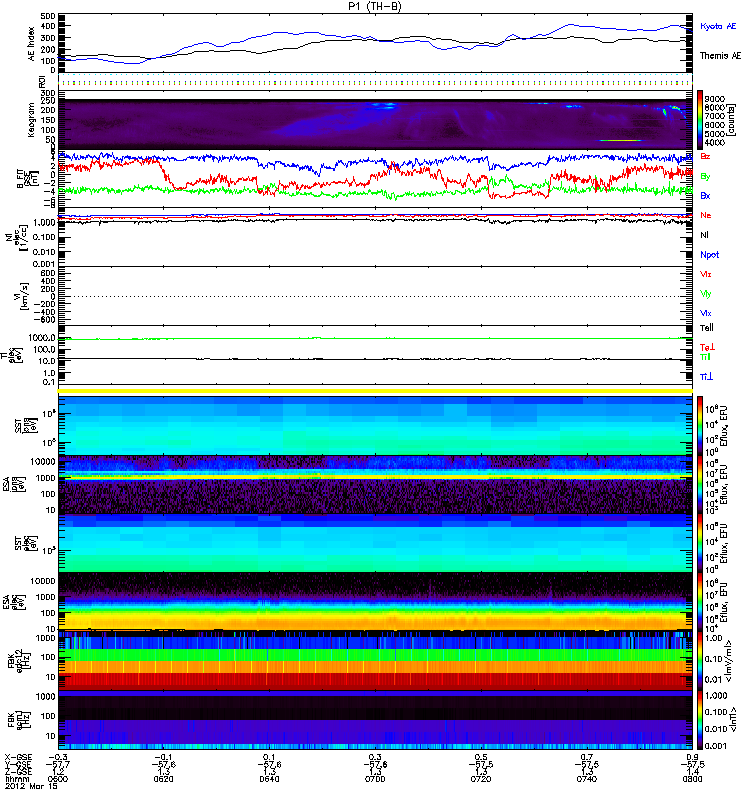Click the "X-GSE" position row label

pyautogui.click(x=18, y=757)
